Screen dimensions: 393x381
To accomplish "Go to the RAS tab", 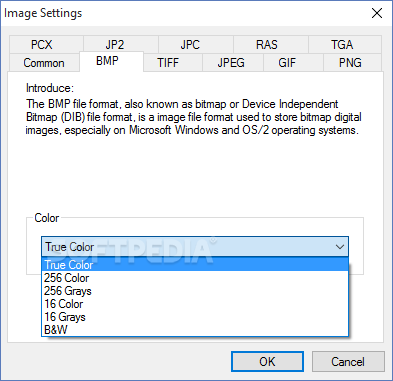I will [x=271, y=44].
